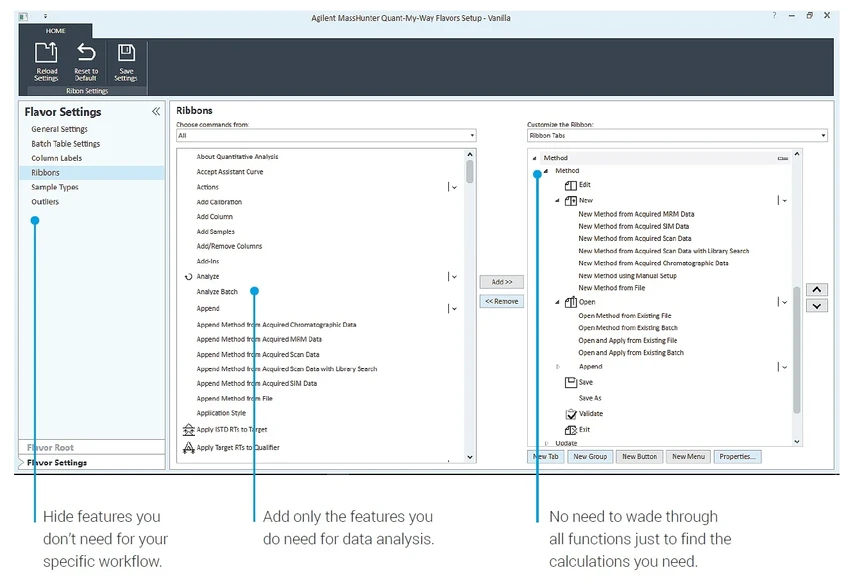The height and width of the screenshot is (587, 853).
Task: Click the Save Settings icon
Action: tap(126, 53)
